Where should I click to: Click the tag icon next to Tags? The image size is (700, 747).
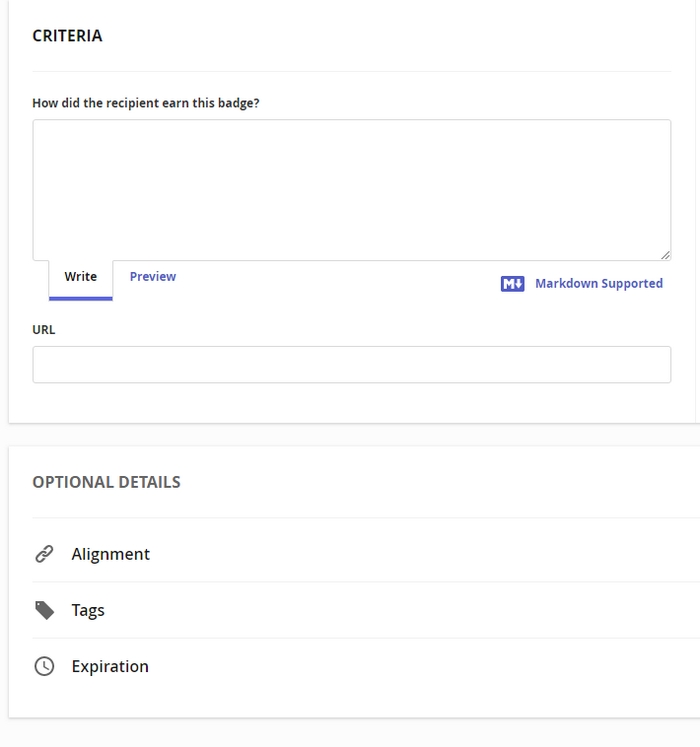click(44, 610)
